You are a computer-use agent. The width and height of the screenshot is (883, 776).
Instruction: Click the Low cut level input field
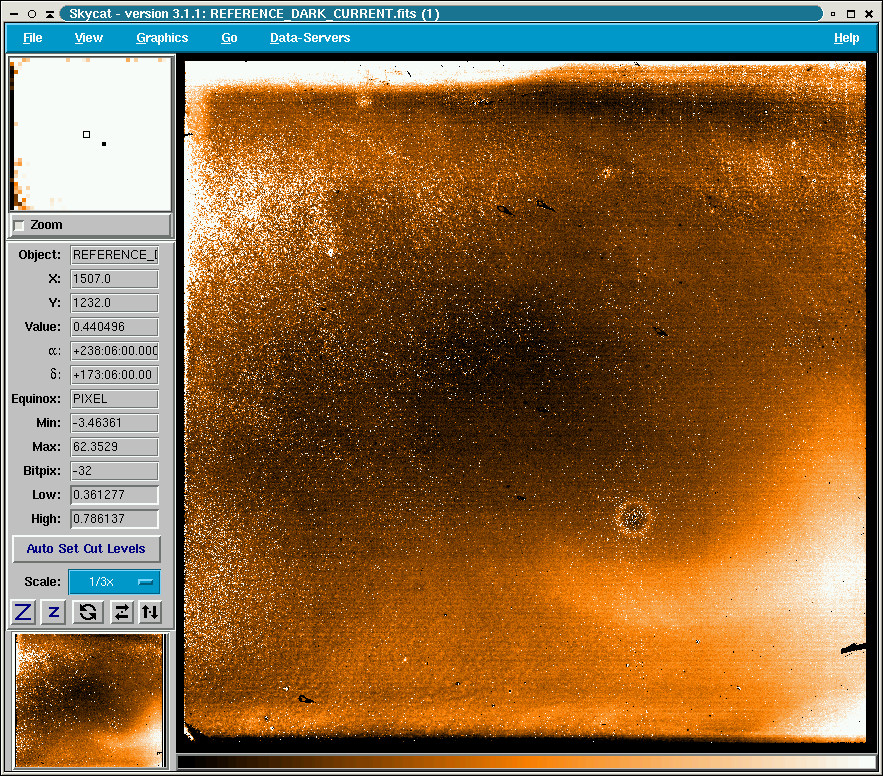tap(114, 495)
